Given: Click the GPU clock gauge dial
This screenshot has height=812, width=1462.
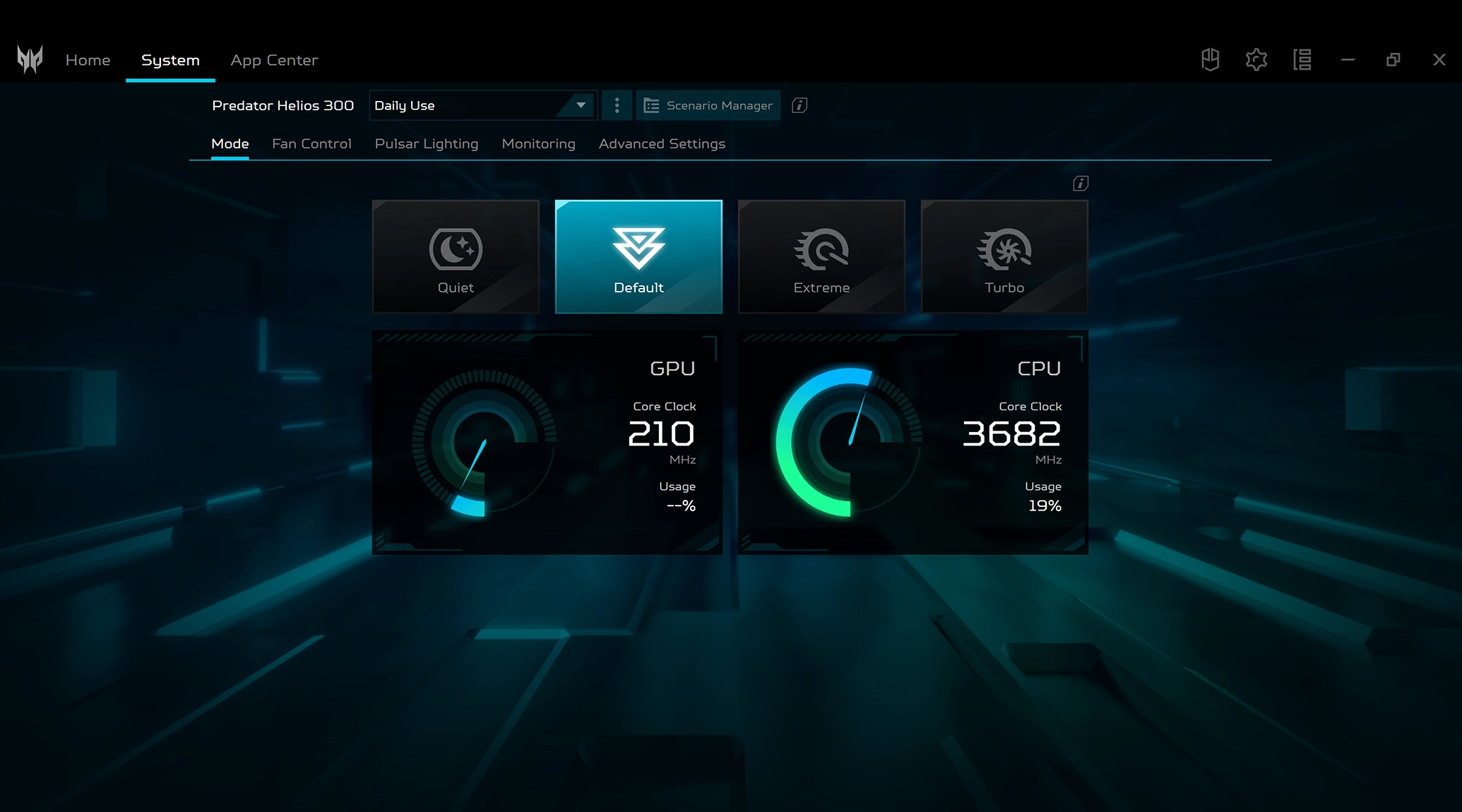Looking at the screenshot, I should coord(485,443).
